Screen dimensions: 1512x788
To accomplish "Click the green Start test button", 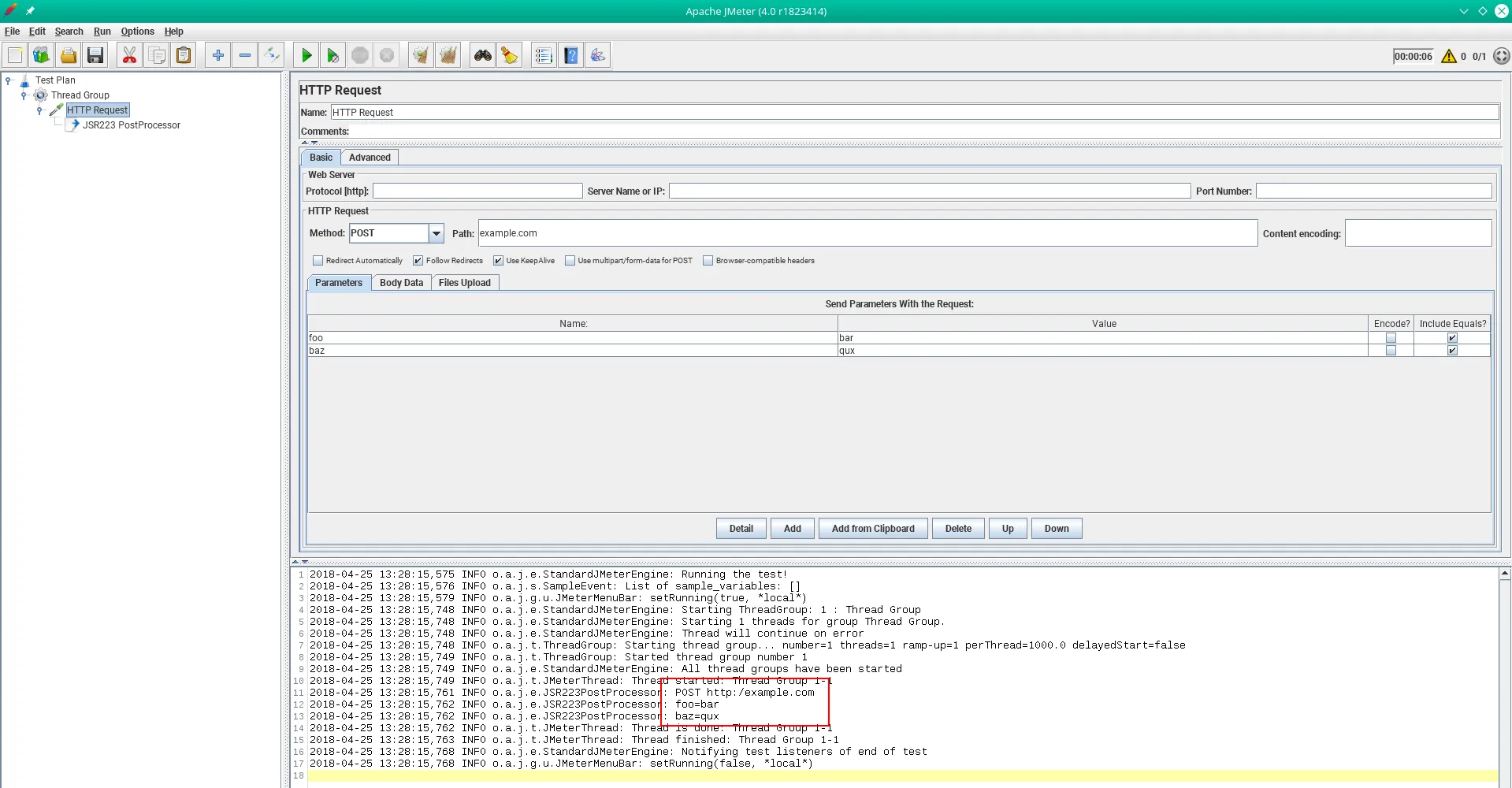I will coord(306,55).
